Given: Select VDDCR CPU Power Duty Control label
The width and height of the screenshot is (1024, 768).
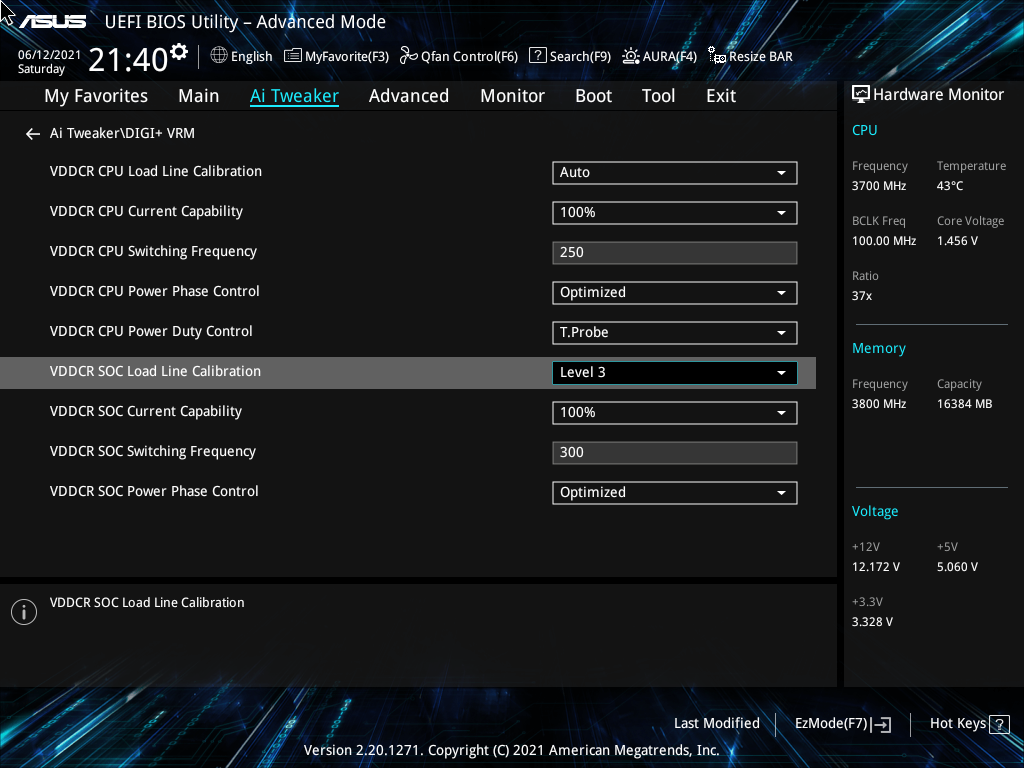Looking at the screenshot, I should point(151,332).
